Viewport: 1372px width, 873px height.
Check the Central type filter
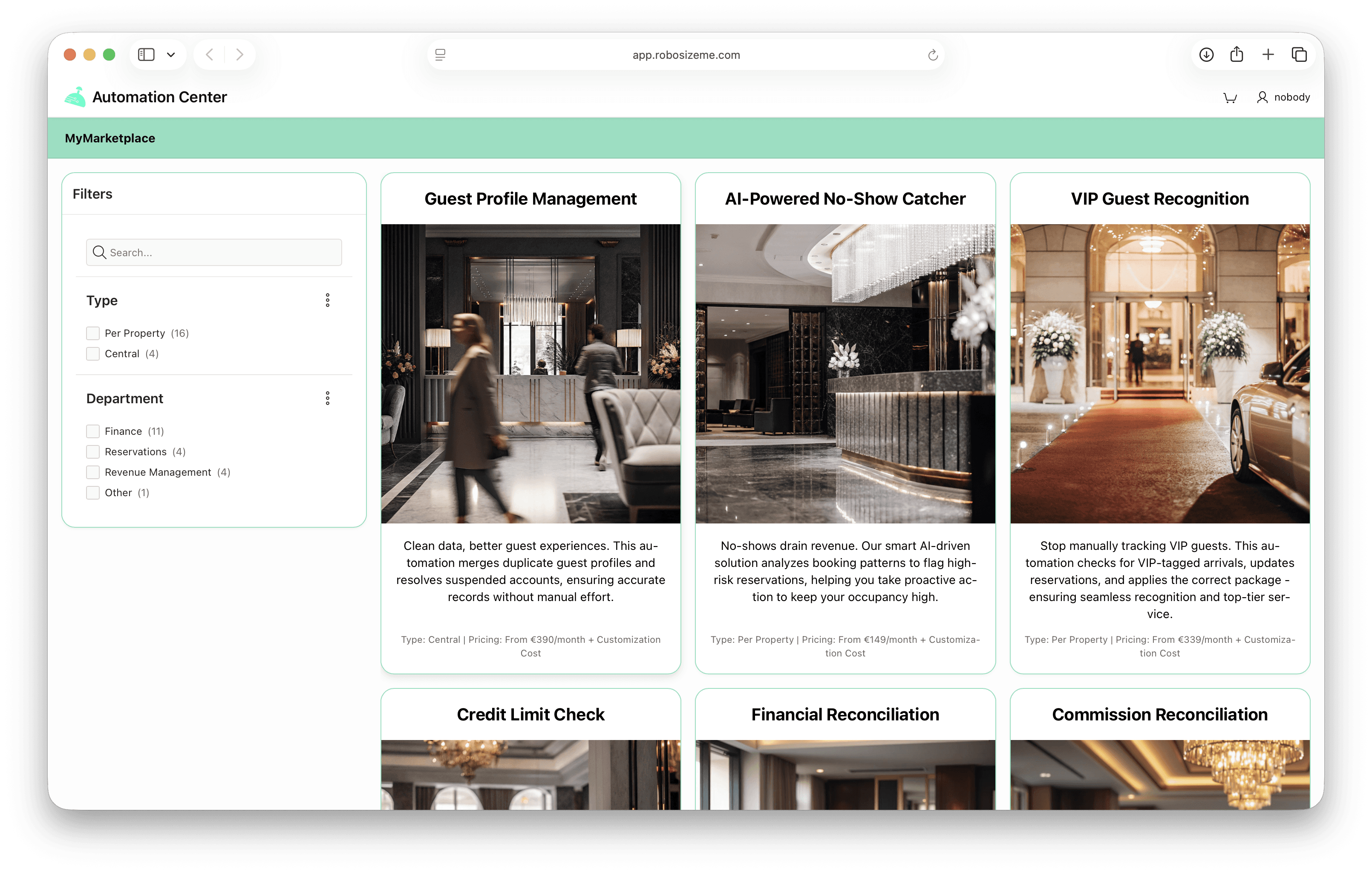coord(93,354)
